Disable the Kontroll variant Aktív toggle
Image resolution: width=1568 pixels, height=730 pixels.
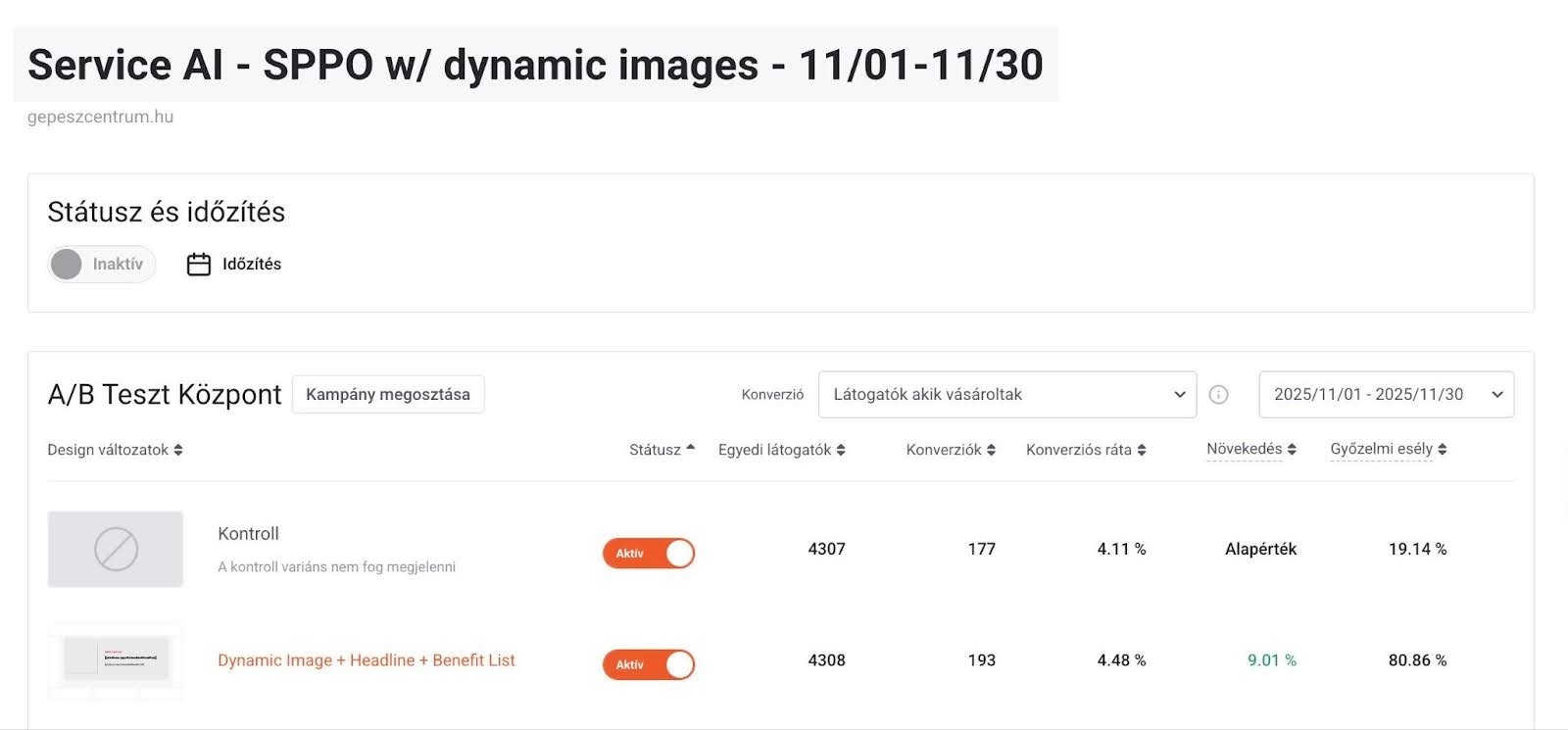[649, 553]
